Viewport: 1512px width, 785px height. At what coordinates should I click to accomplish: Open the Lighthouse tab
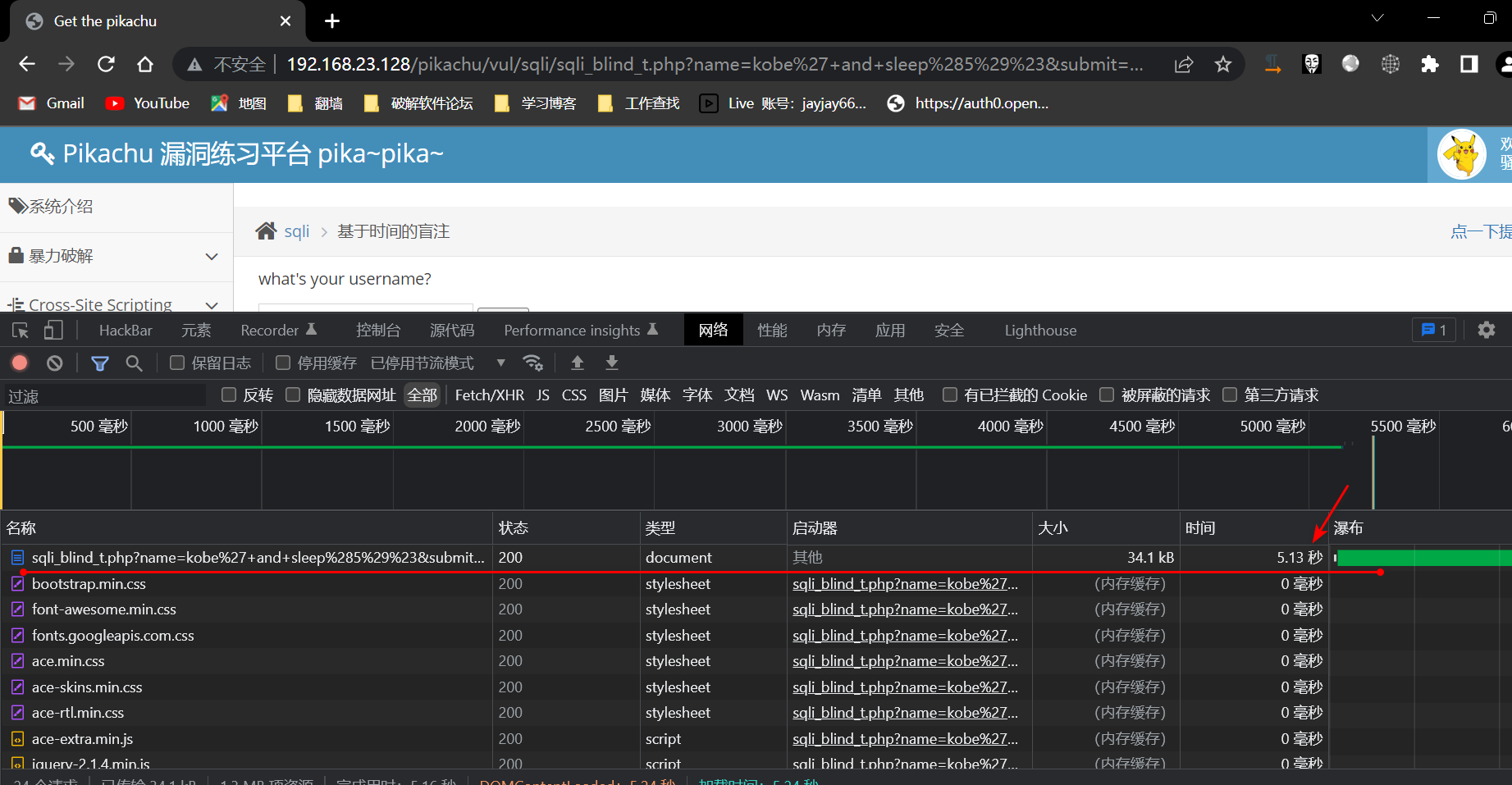pos(1040,330)
